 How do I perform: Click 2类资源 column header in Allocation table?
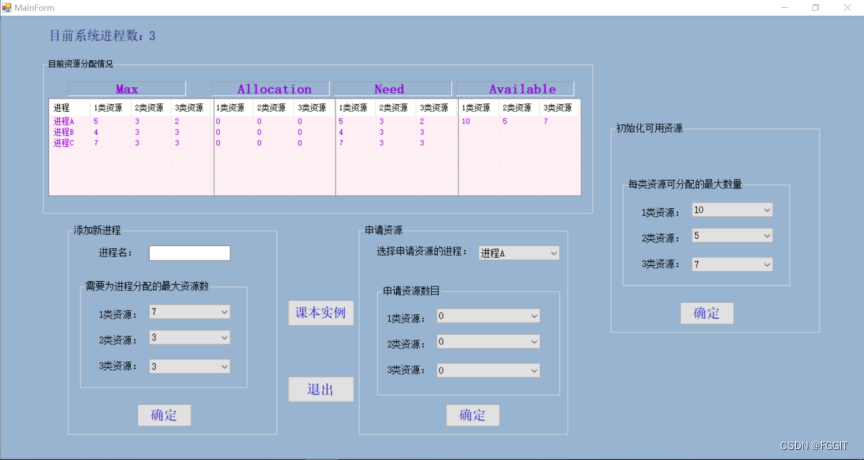click(x=274, y=108)
